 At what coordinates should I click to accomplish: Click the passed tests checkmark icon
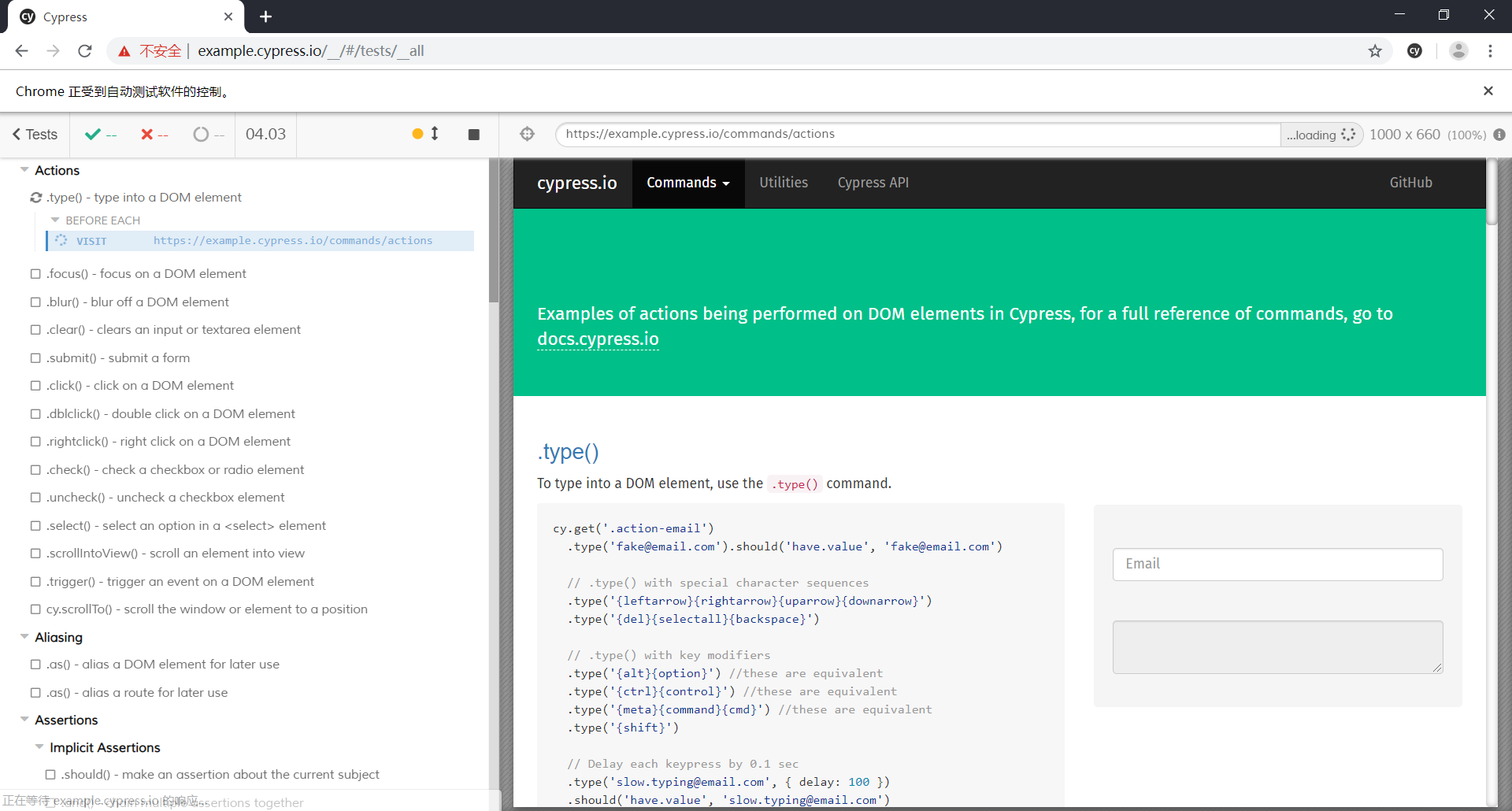[x=91, y=134]
